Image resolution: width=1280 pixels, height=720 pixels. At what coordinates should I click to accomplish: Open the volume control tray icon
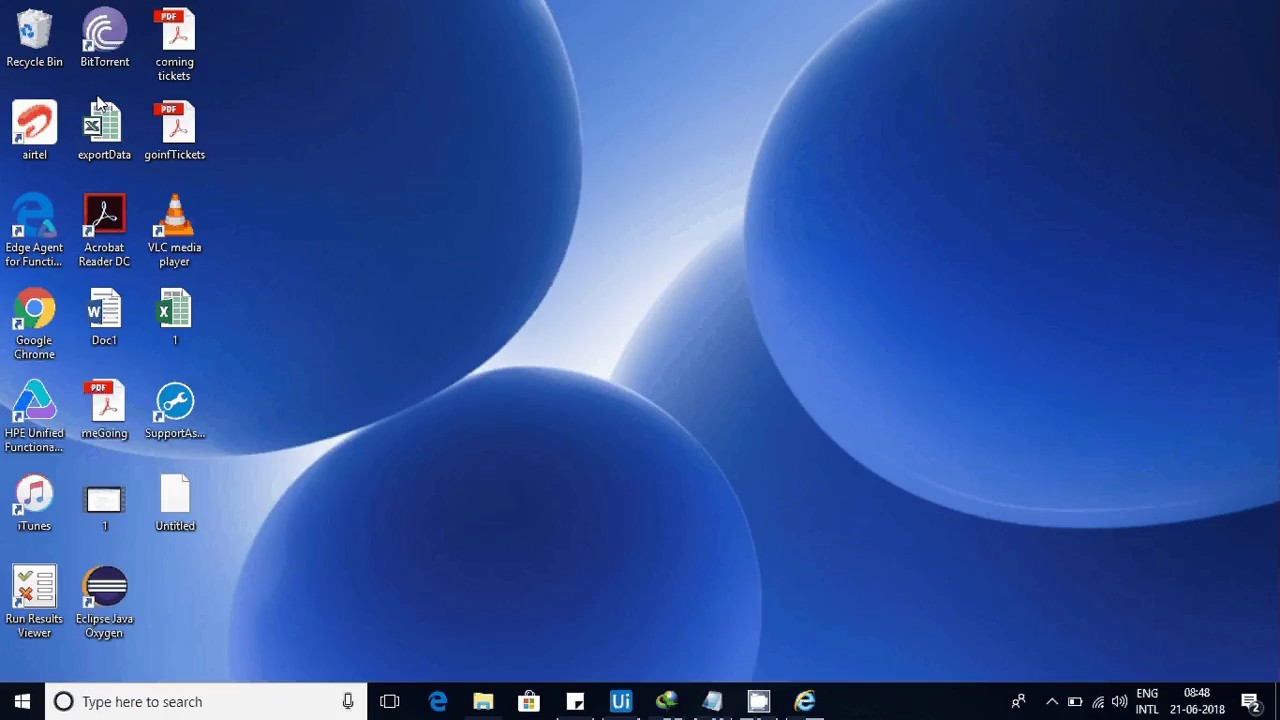(1119, 701)
